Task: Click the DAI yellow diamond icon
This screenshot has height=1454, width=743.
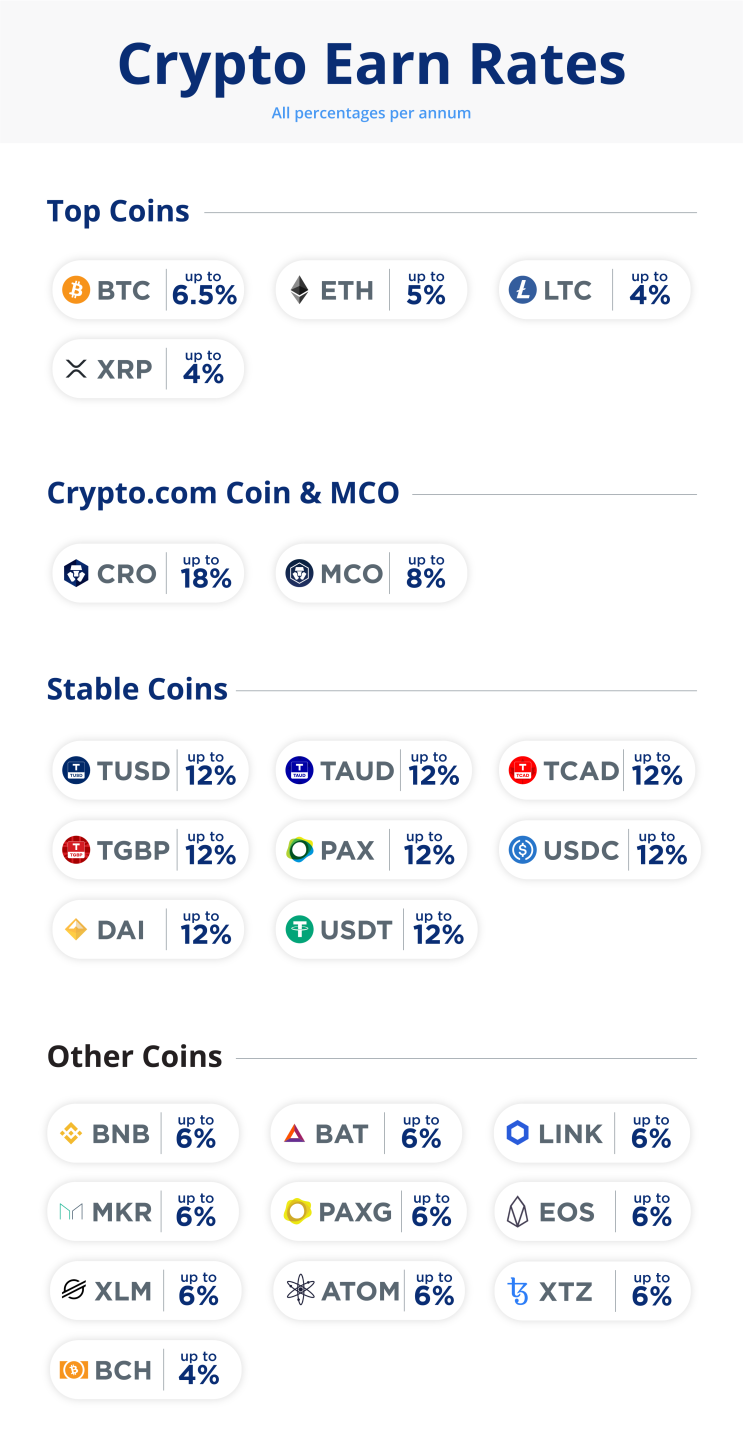Action: 76,930
